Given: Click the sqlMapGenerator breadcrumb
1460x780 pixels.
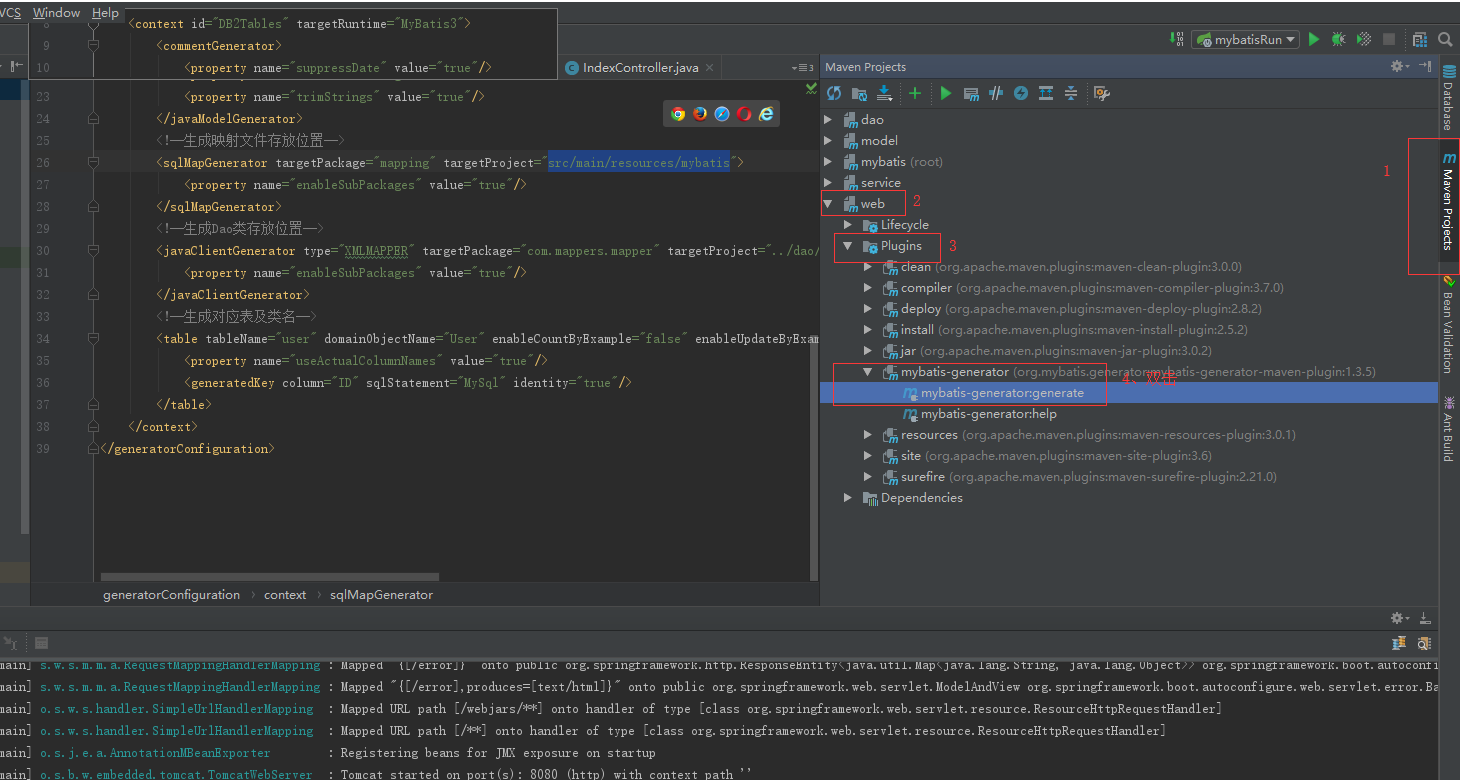Looking at the screenshot, I should [381, 594].
